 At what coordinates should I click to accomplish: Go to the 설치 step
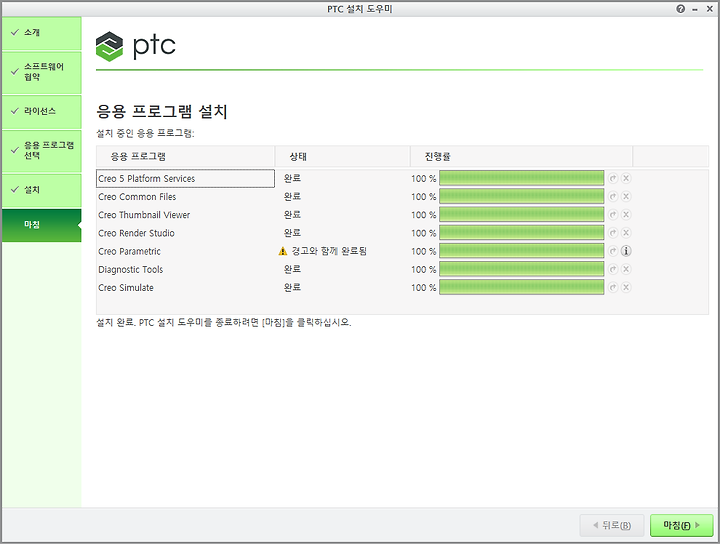point(41,190)
